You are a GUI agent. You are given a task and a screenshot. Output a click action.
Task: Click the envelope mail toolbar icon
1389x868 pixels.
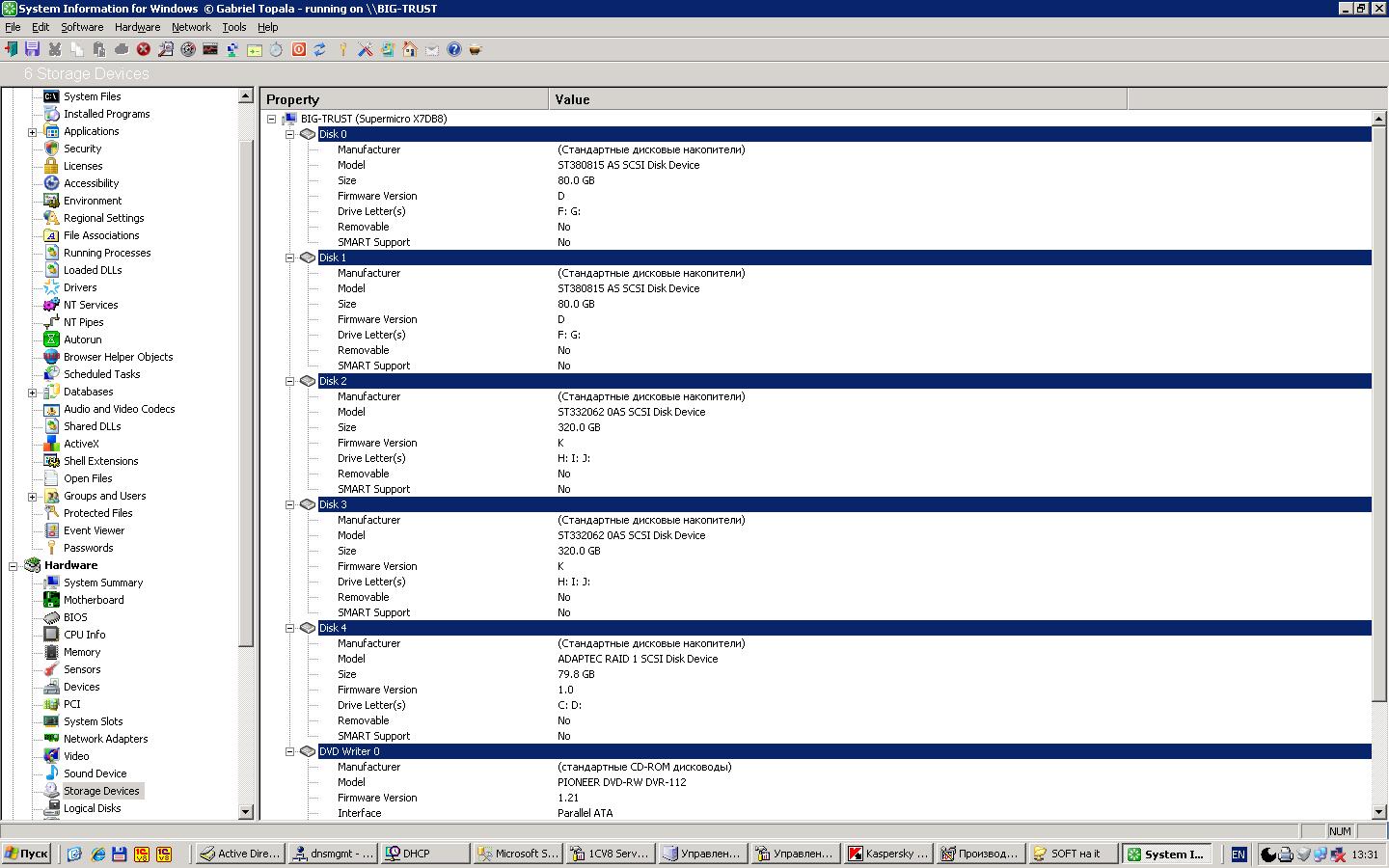click(x=431, y=49)
